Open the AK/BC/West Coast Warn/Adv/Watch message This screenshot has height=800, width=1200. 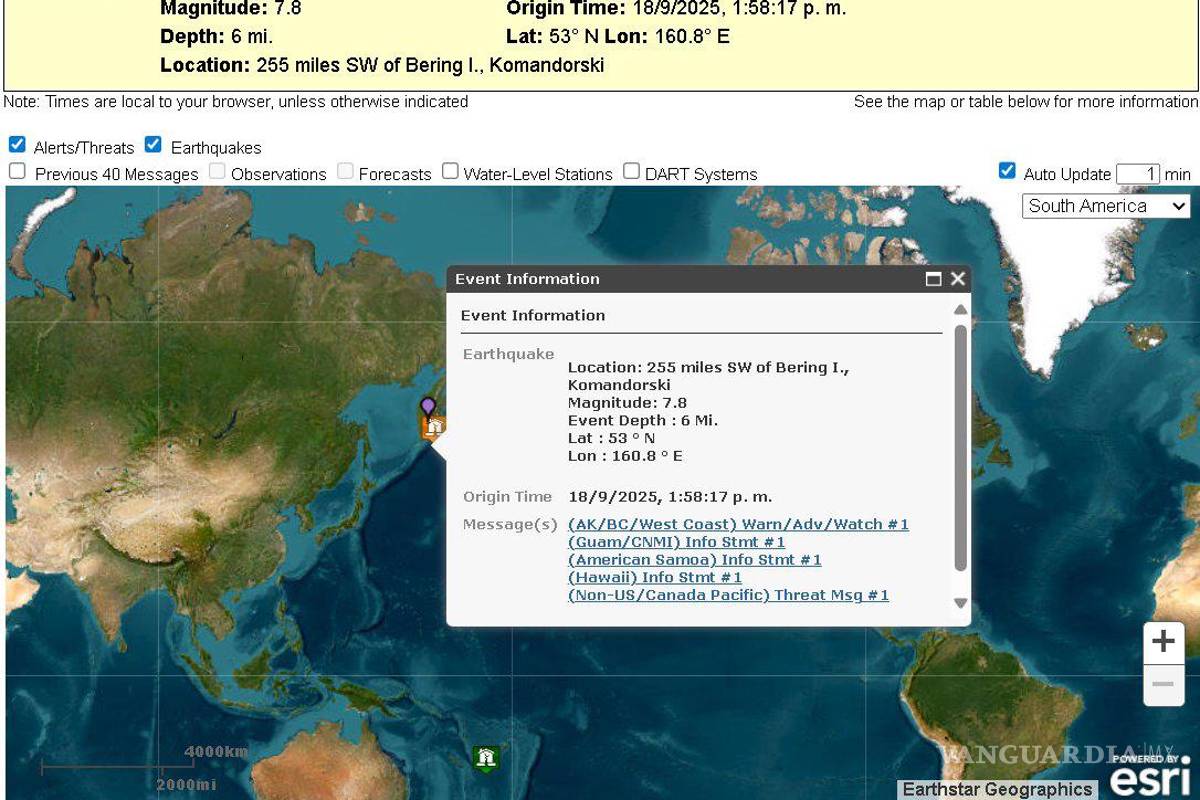[x=737, y=523]
